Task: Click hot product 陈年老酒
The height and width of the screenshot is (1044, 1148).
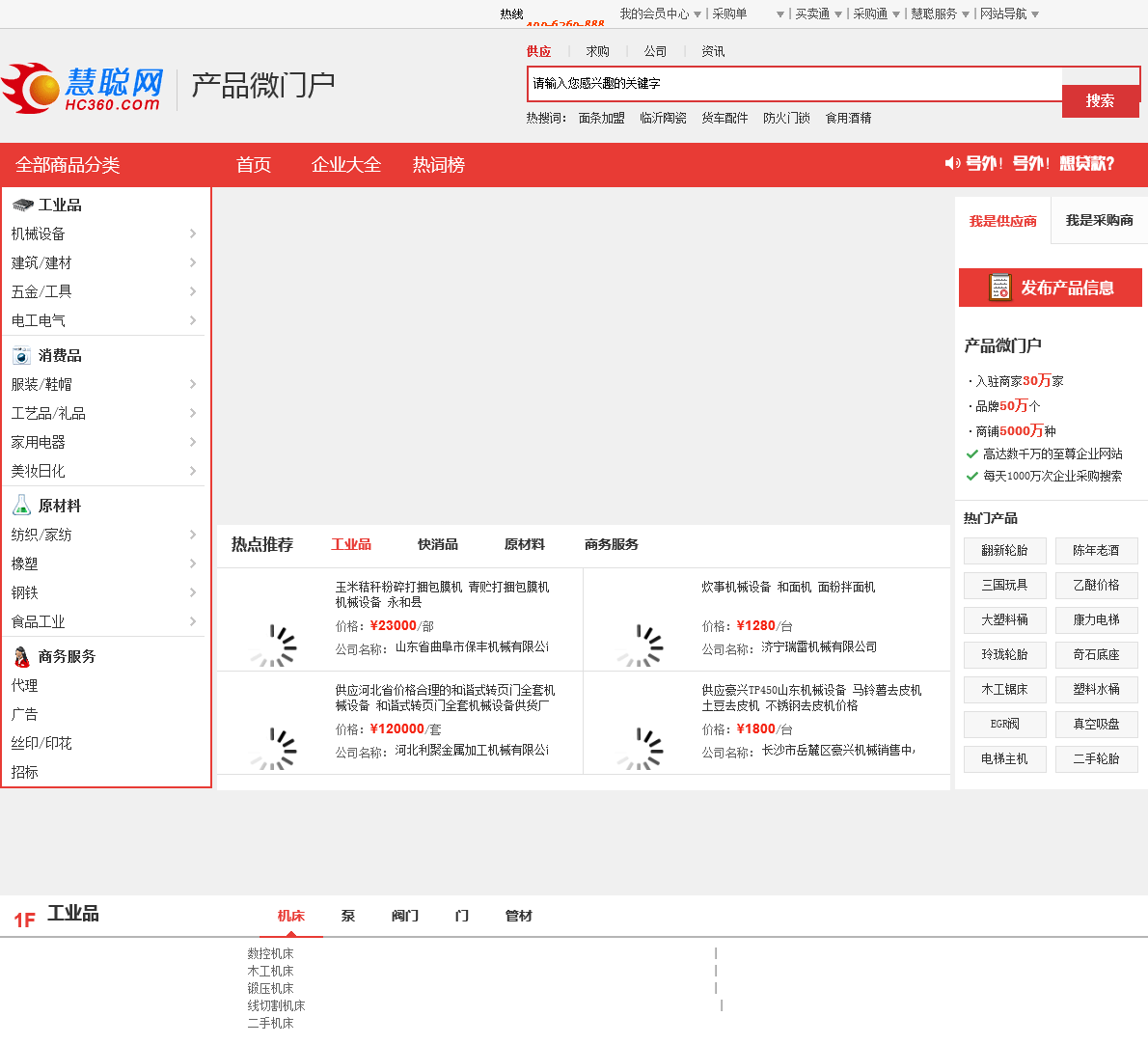Action: click(1096, 550)
